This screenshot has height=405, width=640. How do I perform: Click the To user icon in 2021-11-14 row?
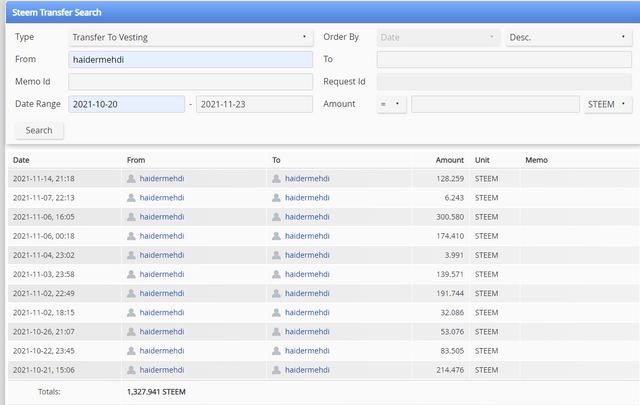point(276,178)
